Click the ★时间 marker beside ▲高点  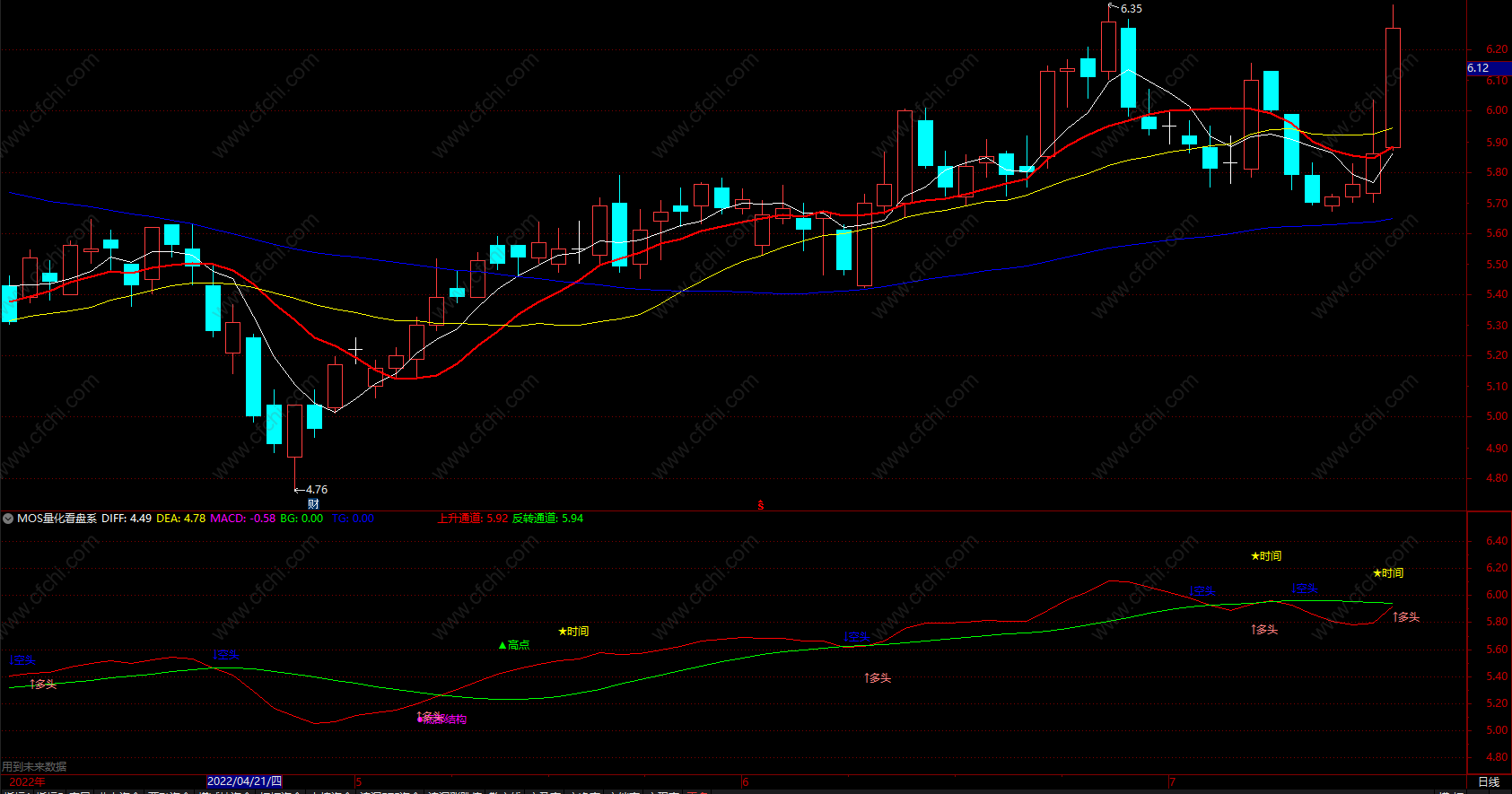573,632
